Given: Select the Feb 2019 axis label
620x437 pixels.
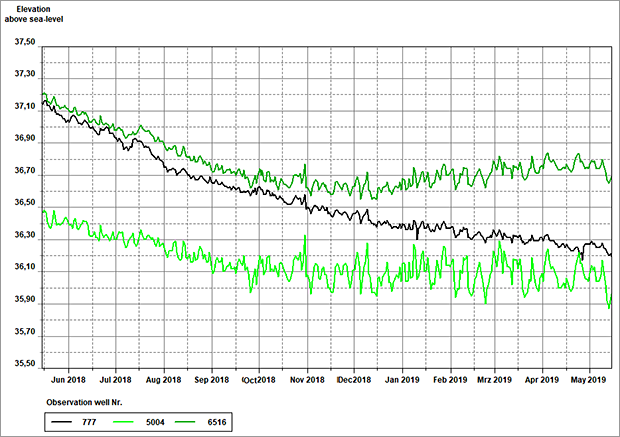Looking at the screenshot, I should pyautogui.click(x=450, y=380).
